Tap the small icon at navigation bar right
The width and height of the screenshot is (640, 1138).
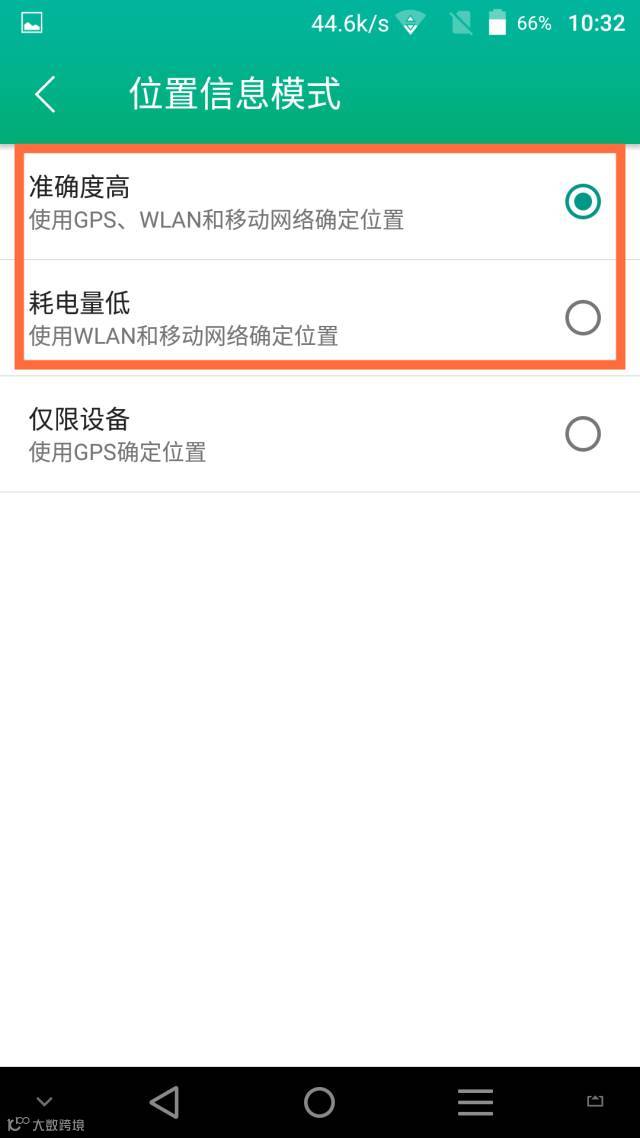(x=595, y=1101)
